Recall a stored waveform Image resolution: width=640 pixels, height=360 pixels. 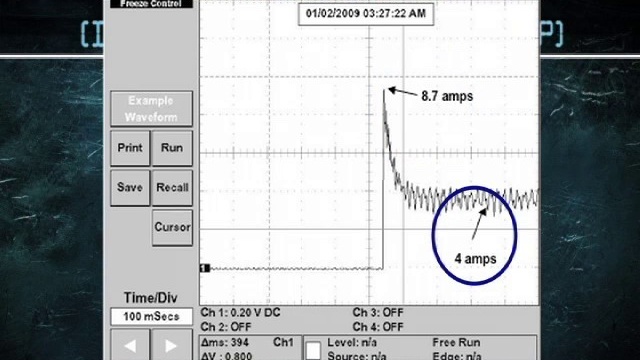[172, 188]
